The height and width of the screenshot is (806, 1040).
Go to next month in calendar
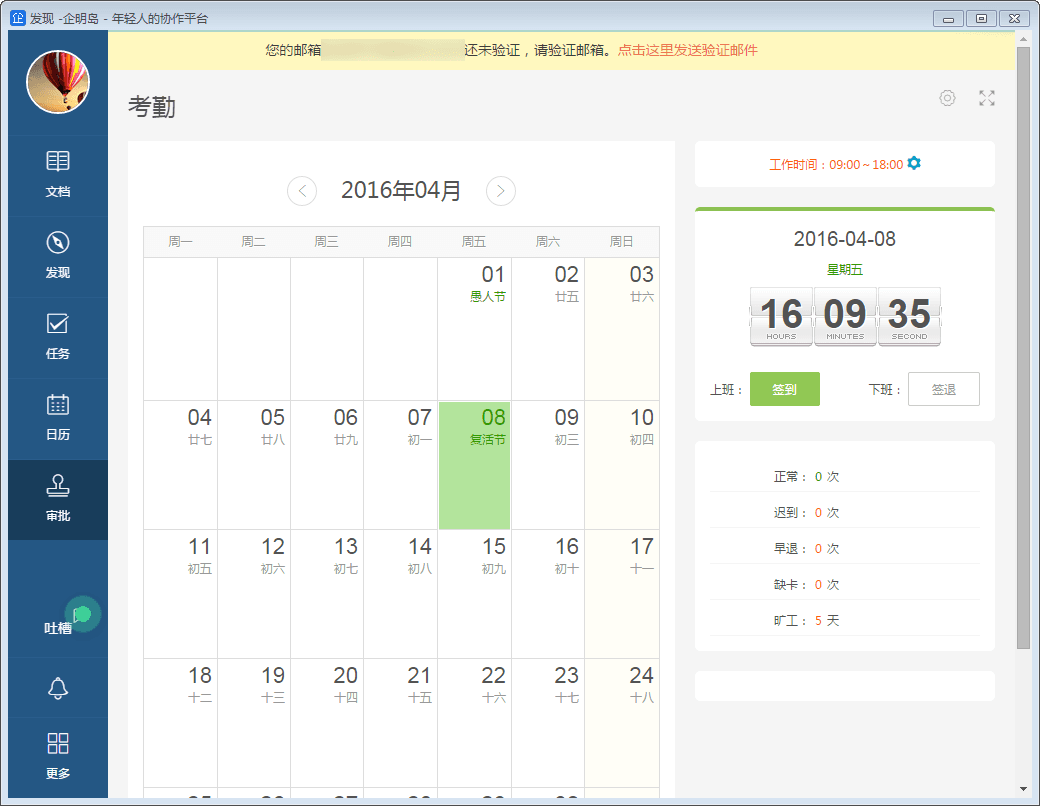coord(501,191)
